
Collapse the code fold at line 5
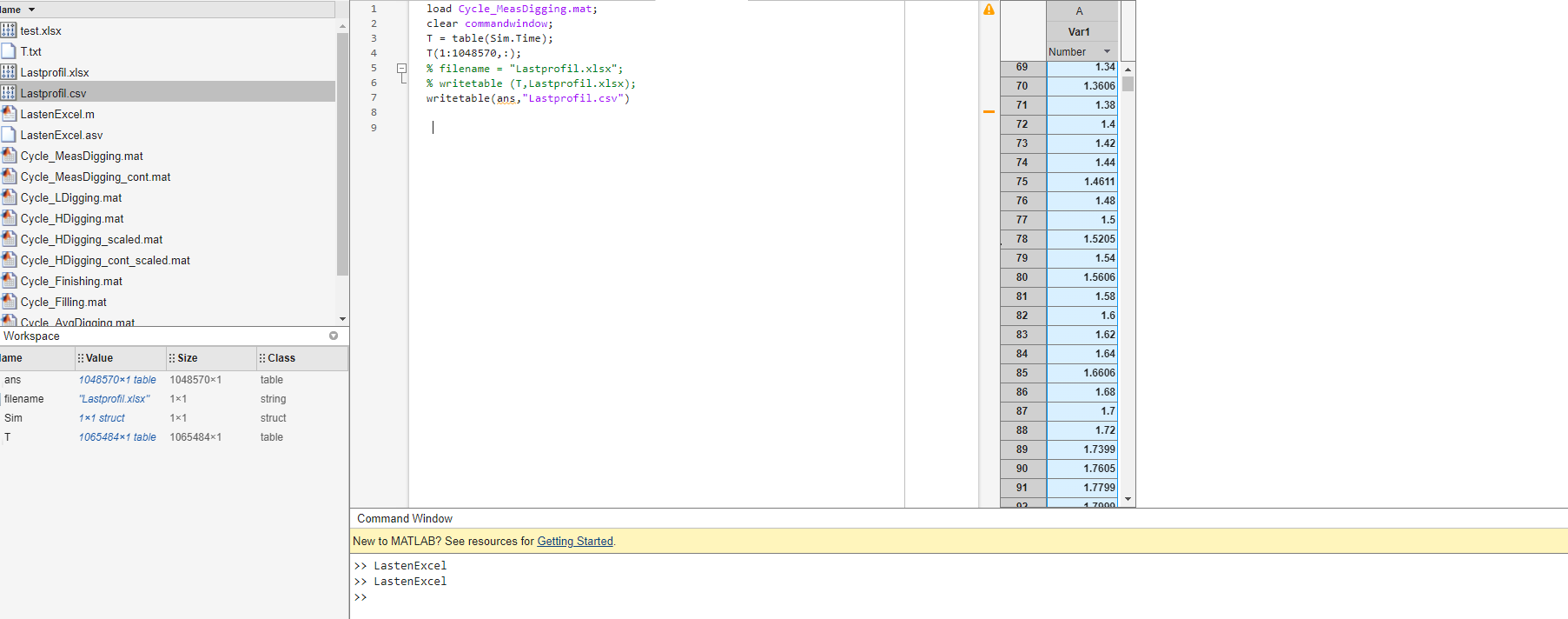click(x=401, y=68)
